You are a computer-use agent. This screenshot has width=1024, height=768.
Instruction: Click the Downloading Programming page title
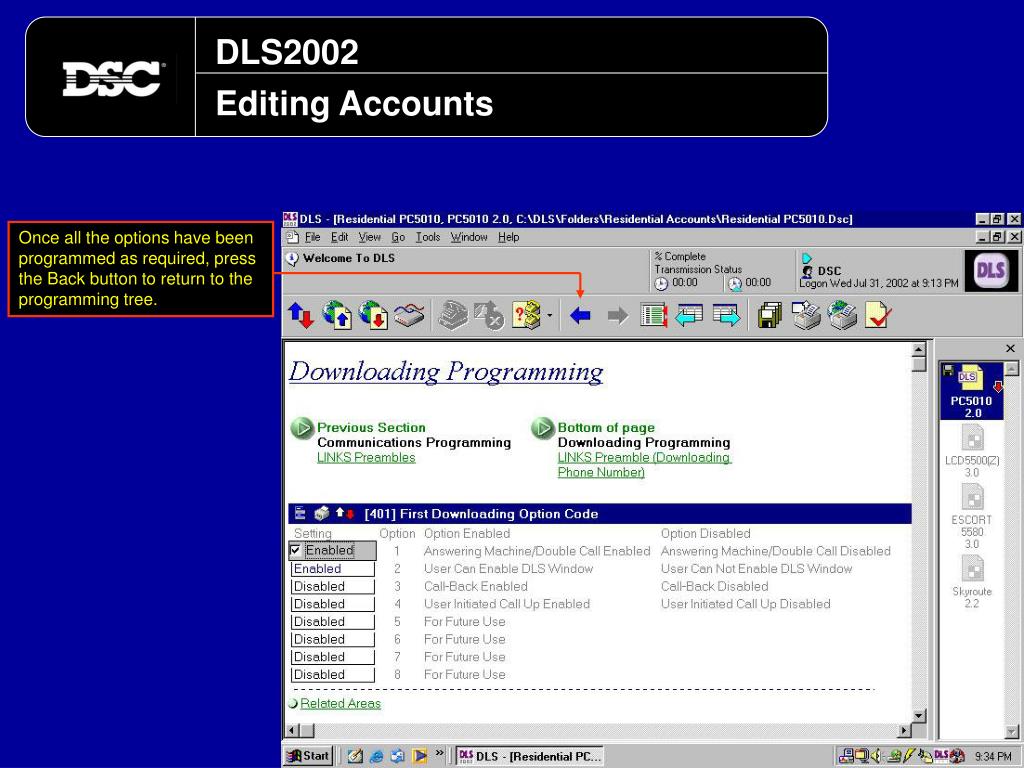coord(446,372)
